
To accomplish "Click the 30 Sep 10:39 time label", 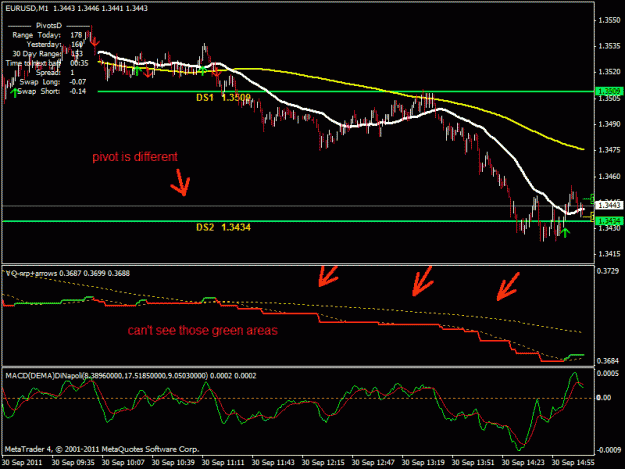I will click(173, 463).
